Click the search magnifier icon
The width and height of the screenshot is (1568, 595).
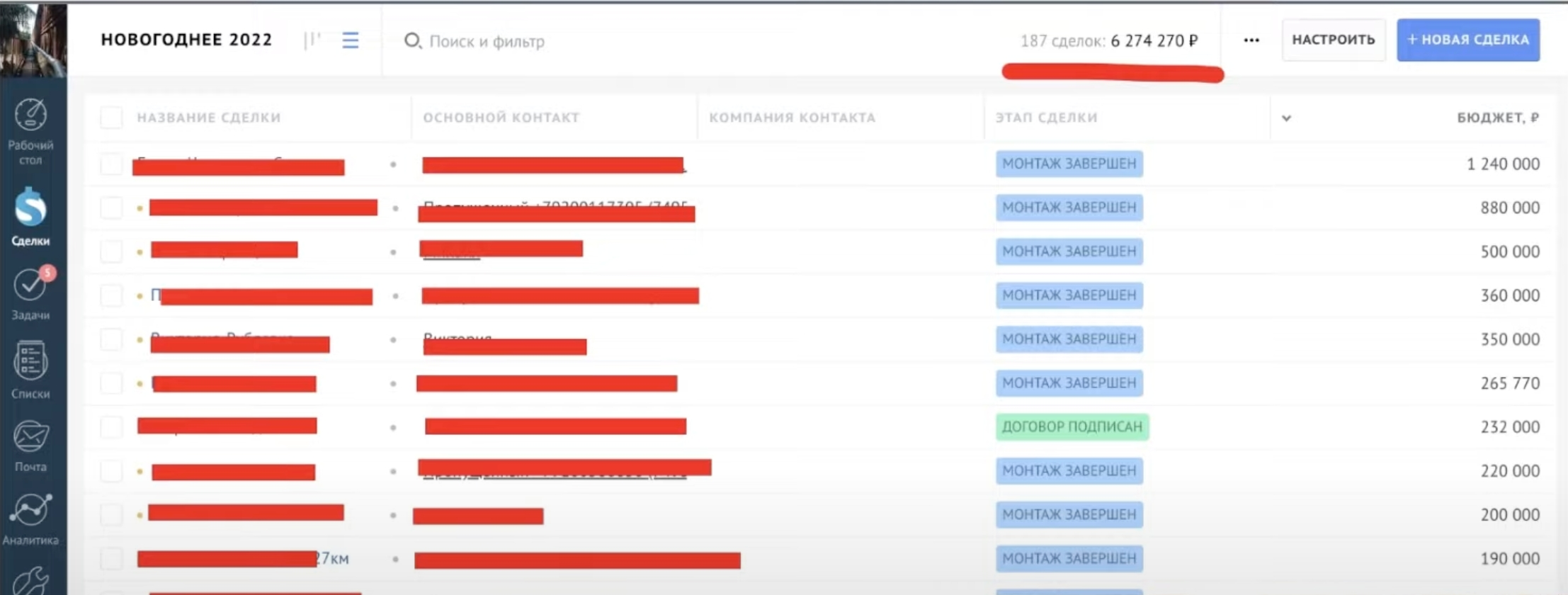pyautogui.click(x=412, y=41)
